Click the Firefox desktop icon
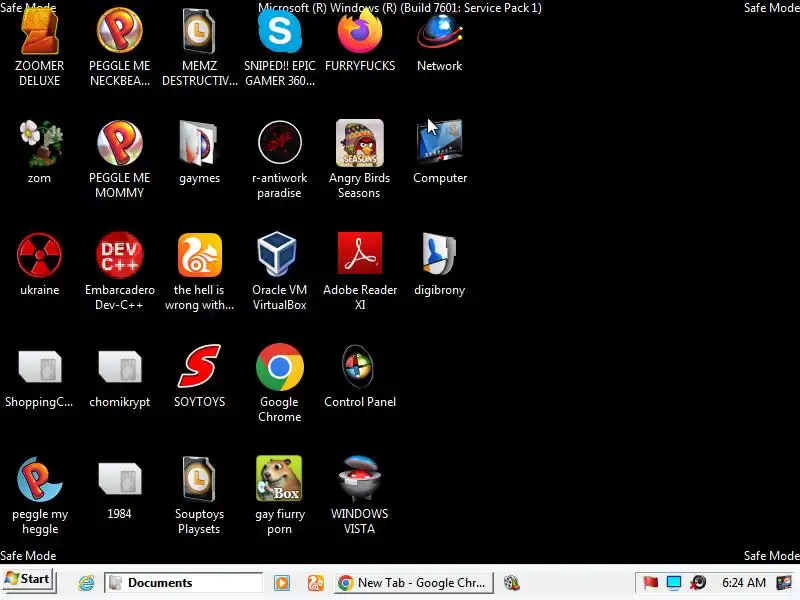This screenshot has height=600, width=800. (x=360, y=32)
